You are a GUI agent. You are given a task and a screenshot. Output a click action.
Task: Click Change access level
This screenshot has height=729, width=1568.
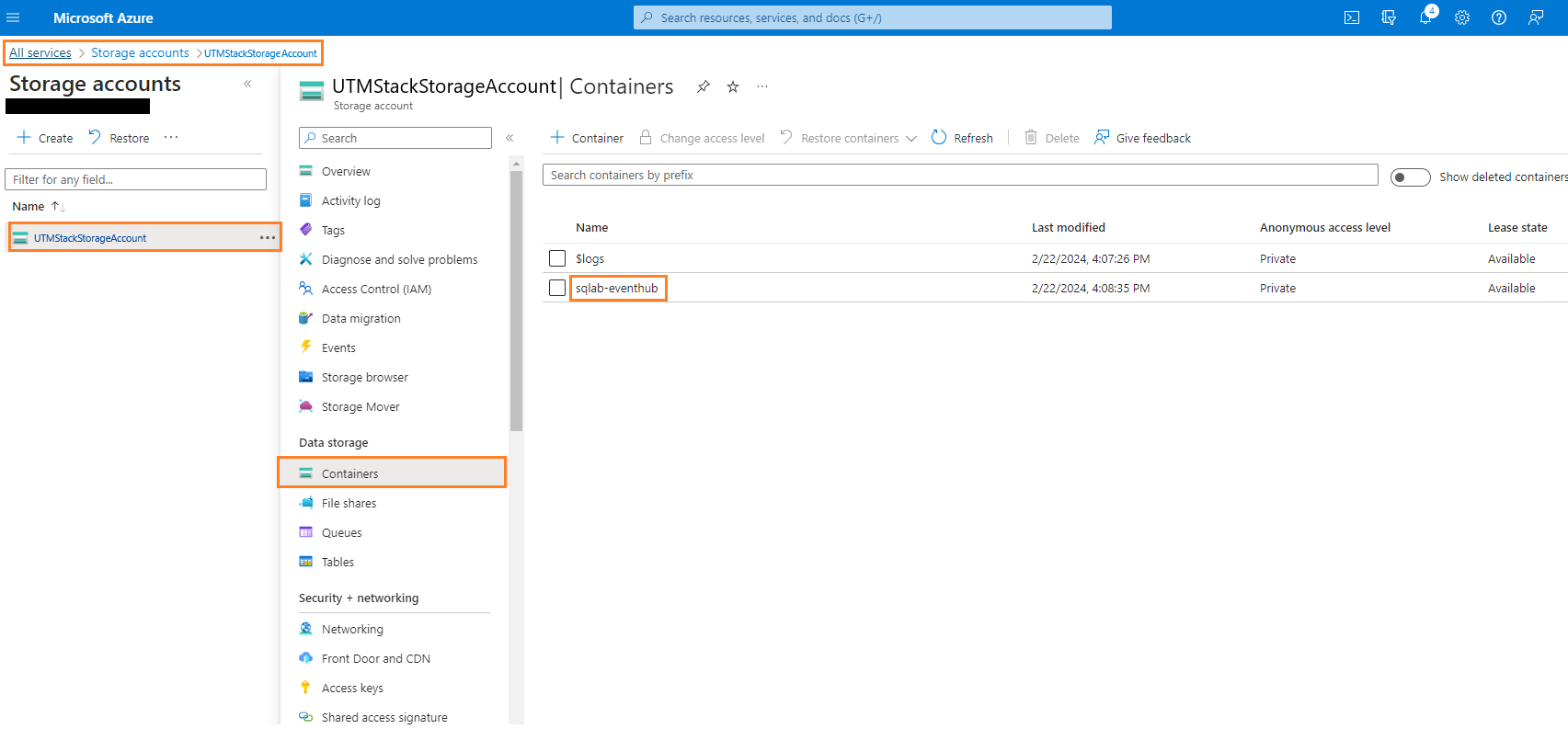pyautogui.click(x=702, y=138)
